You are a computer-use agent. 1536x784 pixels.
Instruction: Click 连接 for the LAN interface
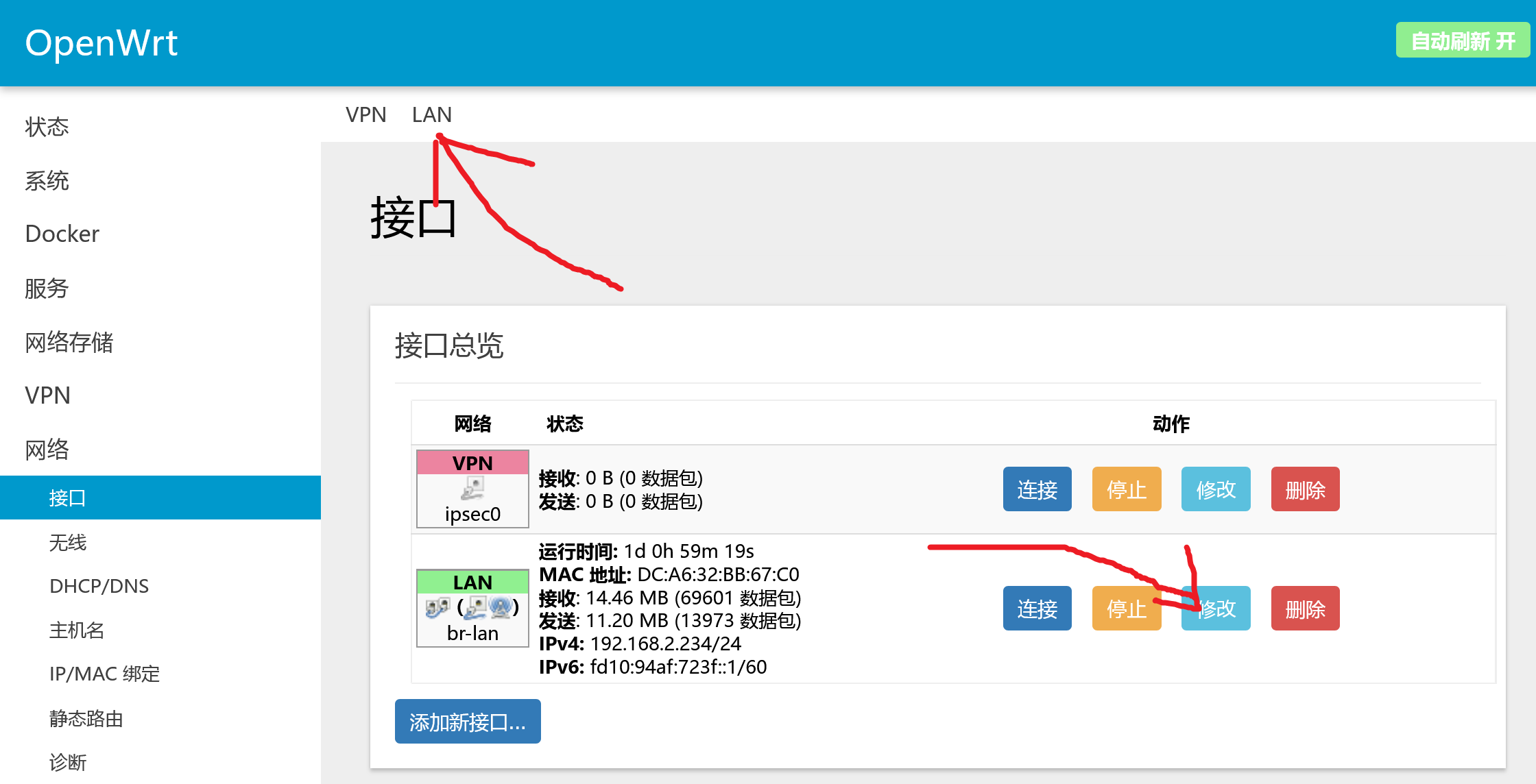[1037, 609]
